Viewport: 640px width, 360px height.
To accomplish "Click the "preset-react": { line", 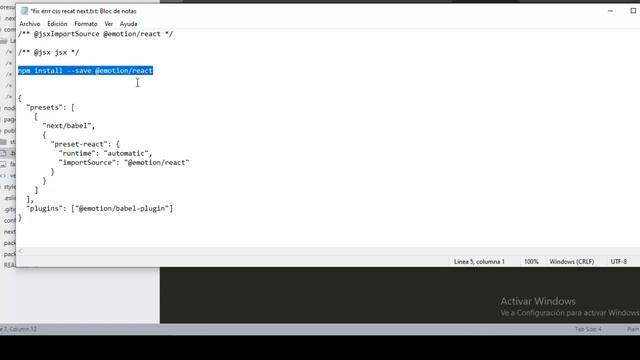I will pyautogui.click(x=85, y=144).
